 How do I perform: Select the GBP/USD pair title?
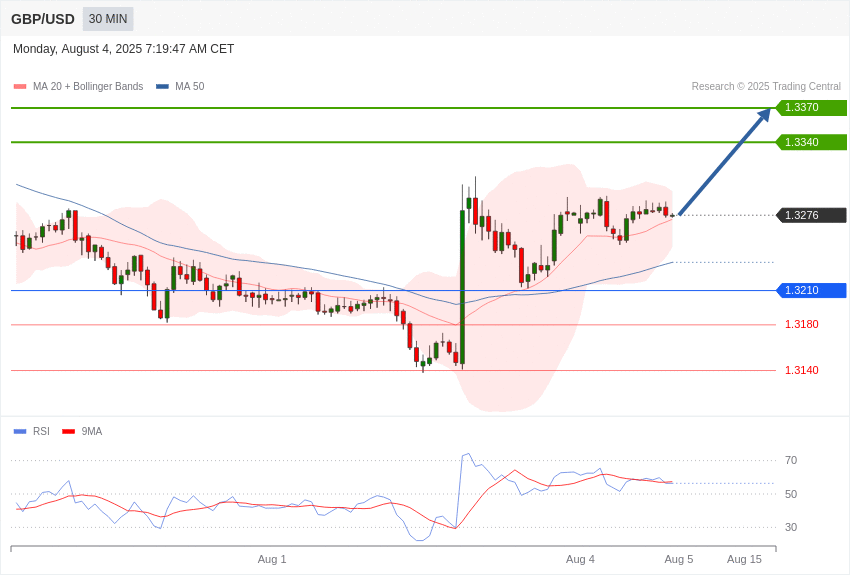tap(43, 19)
